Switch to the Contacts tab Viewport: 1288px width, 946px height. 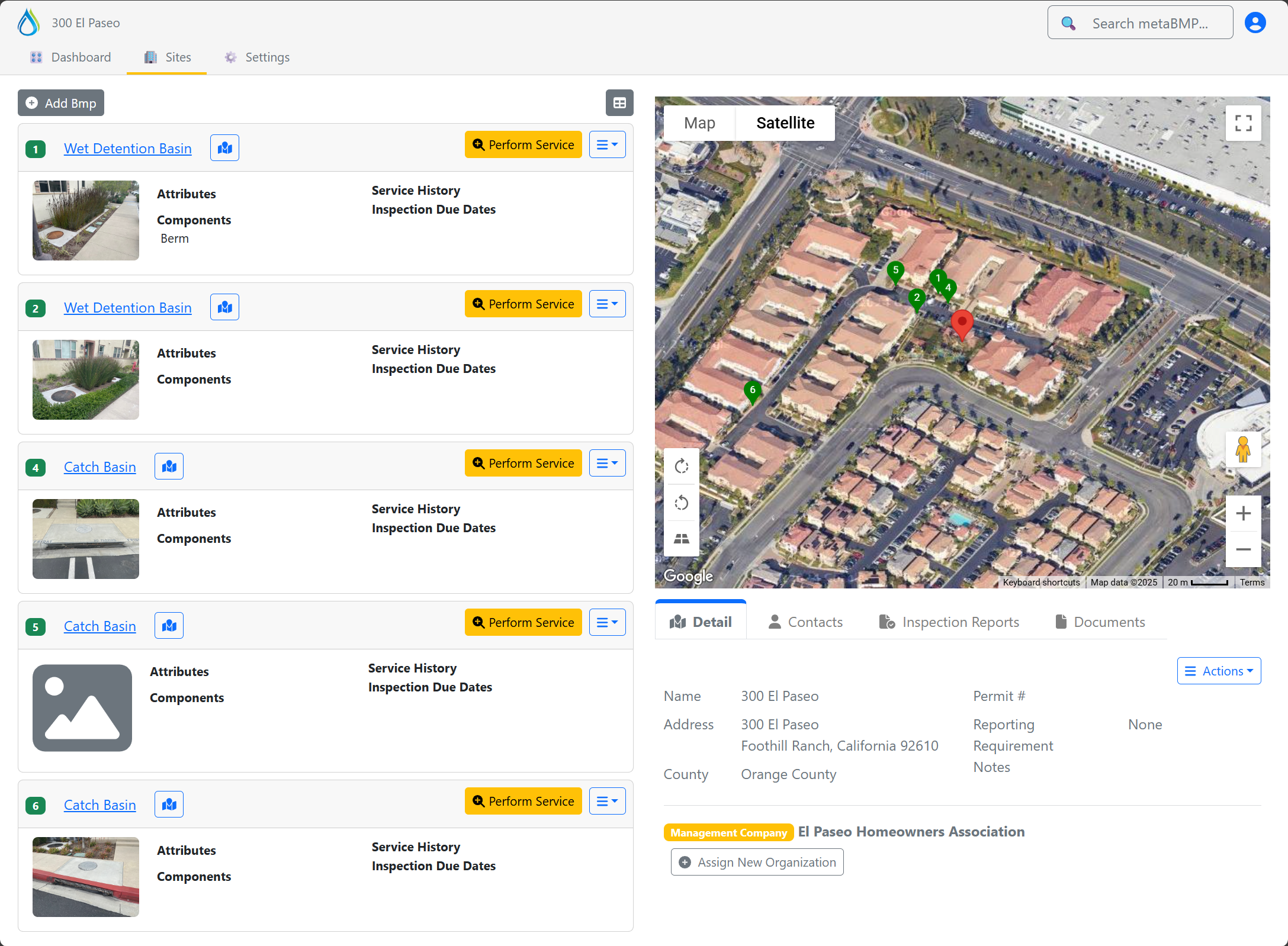(805, 622)
